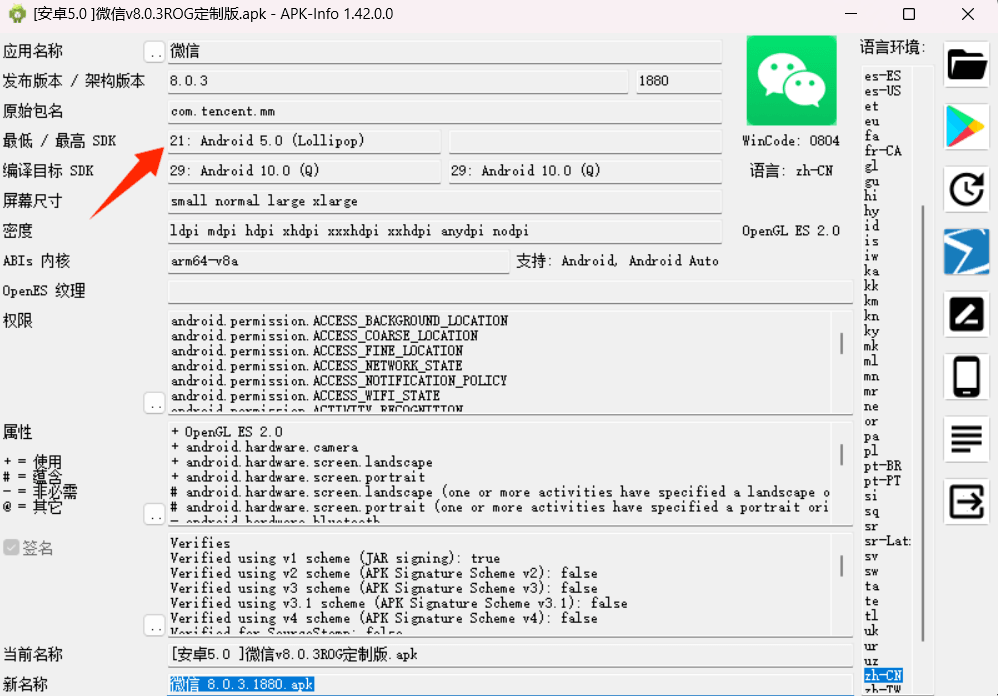The height and width of the screenshot is (696, 998).
Task: Click the build version field 1880
Action: pyautogui.click(x=679, y=81)
